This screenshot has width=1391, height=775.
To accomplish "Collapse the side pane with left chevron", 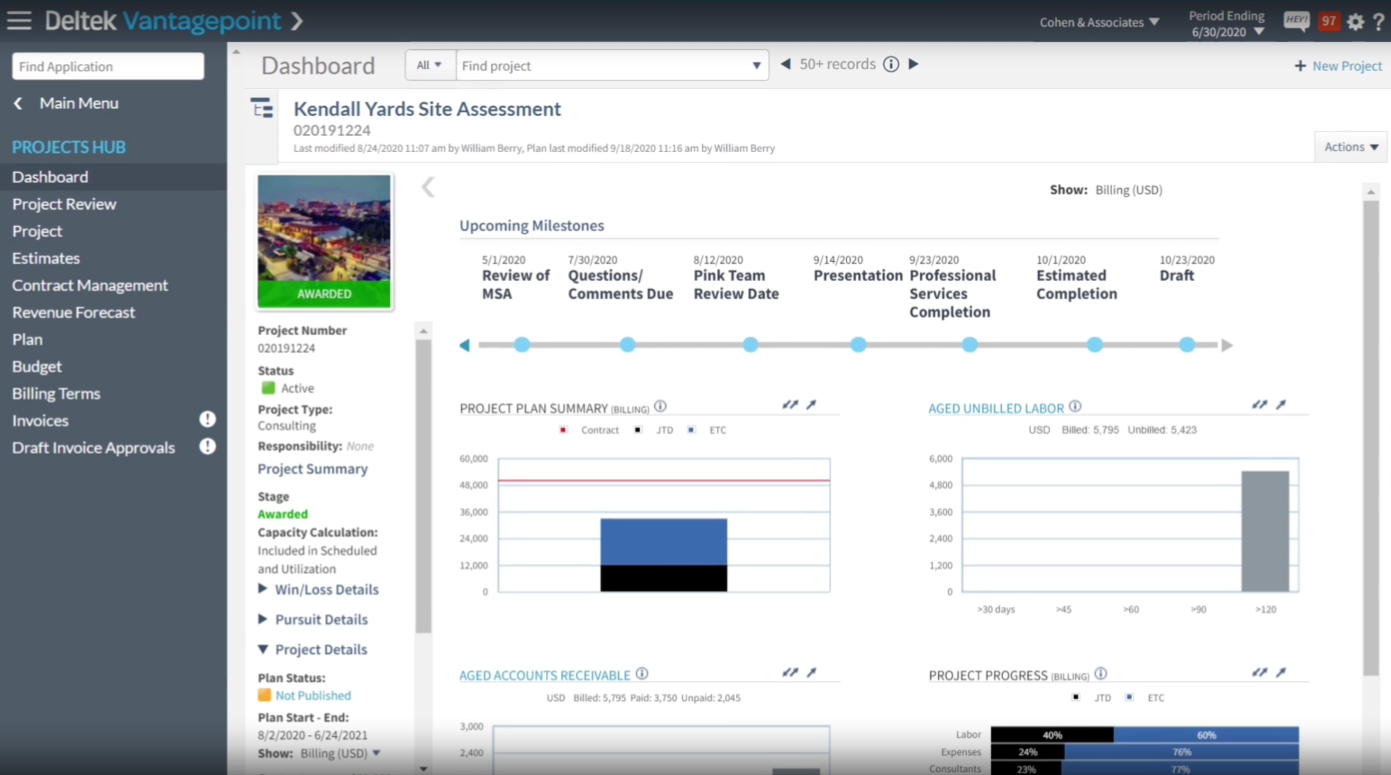I will coord(428,187).
